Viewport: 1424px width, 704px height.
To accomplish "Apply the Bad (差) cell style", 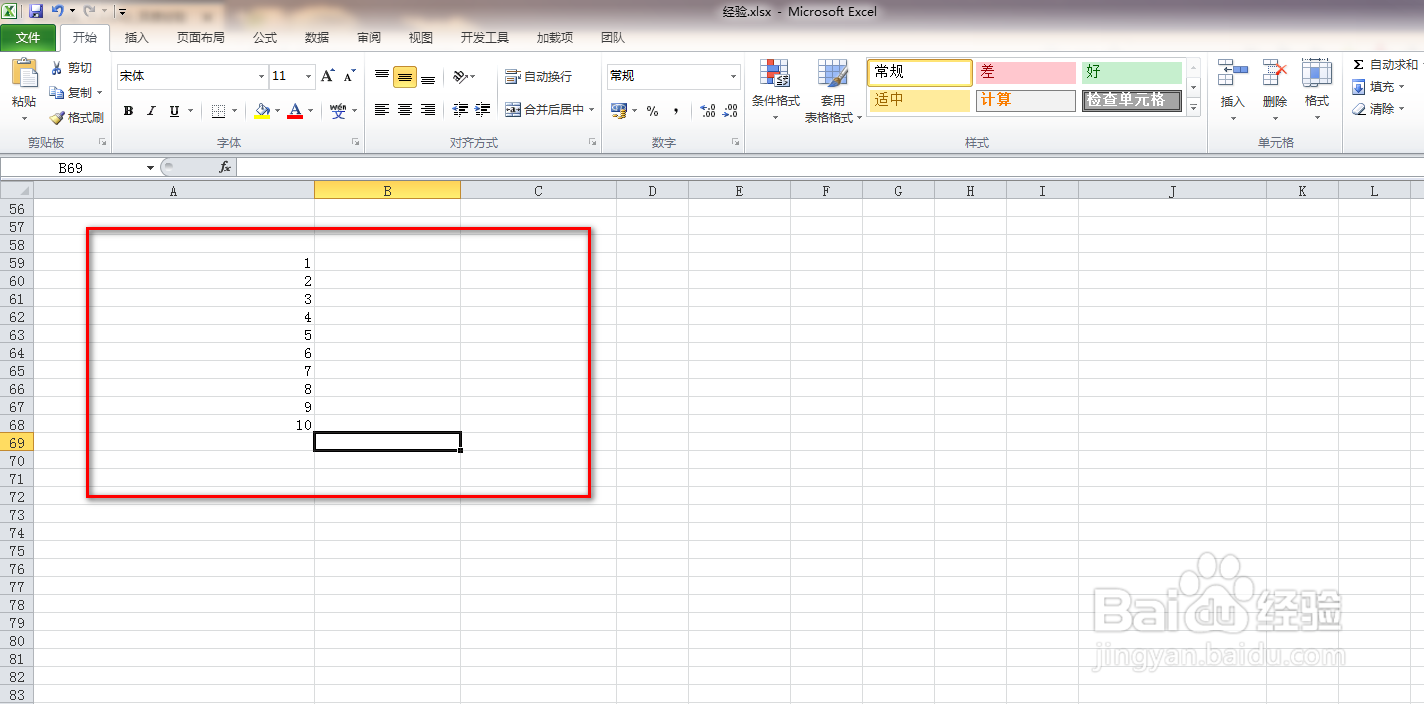I will [x=1025, y=72].
